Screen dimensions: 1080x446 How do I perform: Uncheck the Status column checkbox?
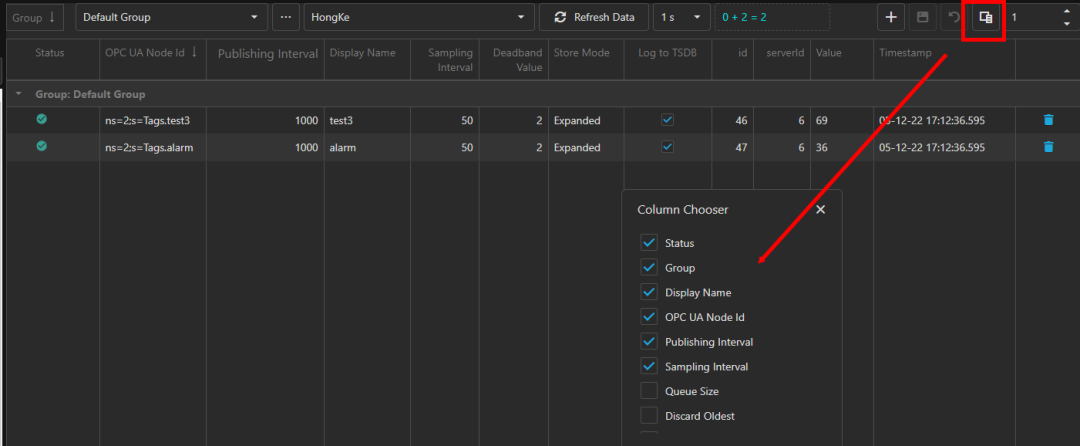(x=649, y=243)
